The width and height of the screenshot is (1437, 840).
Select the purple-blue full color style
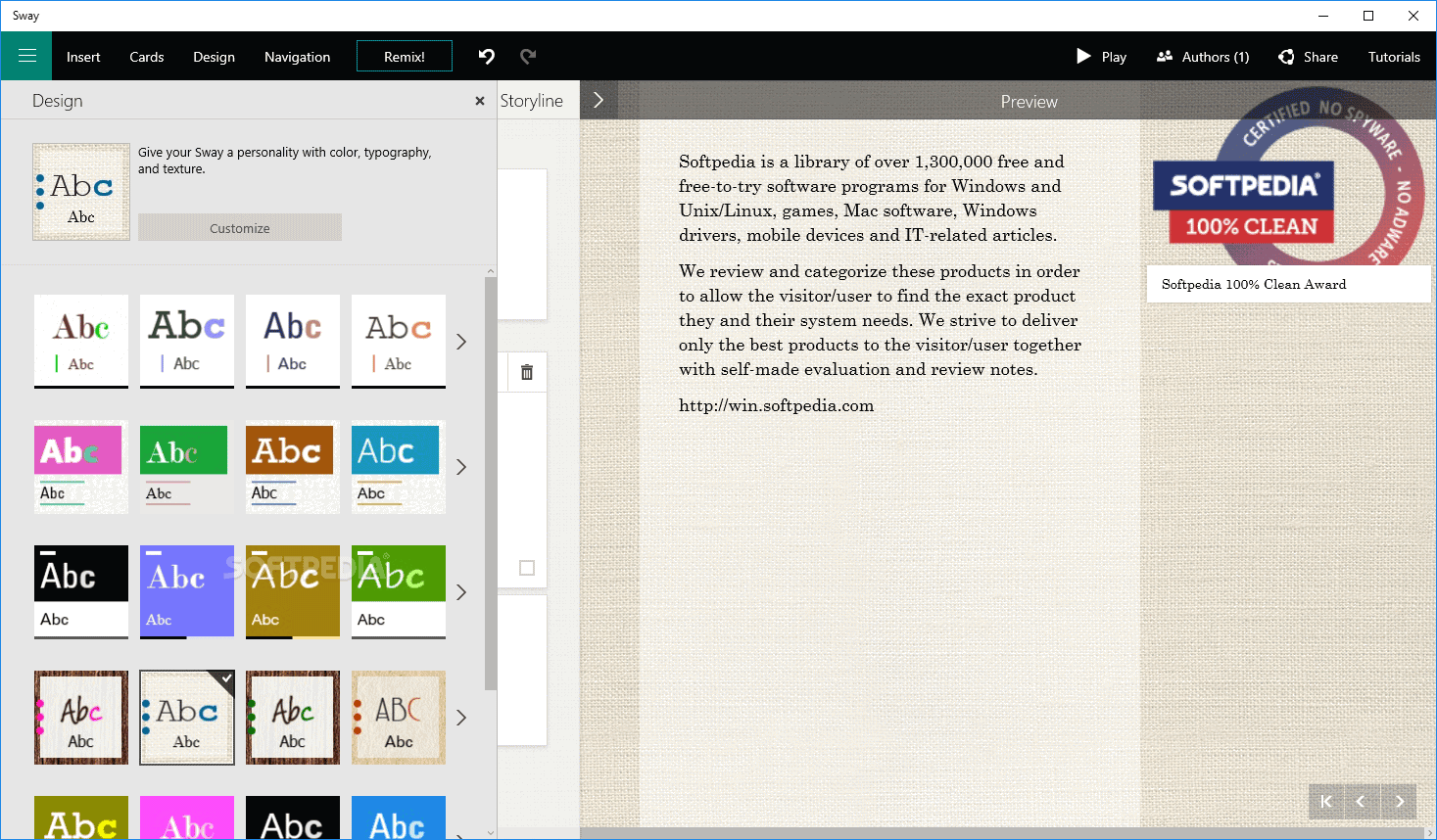[187, 592]
